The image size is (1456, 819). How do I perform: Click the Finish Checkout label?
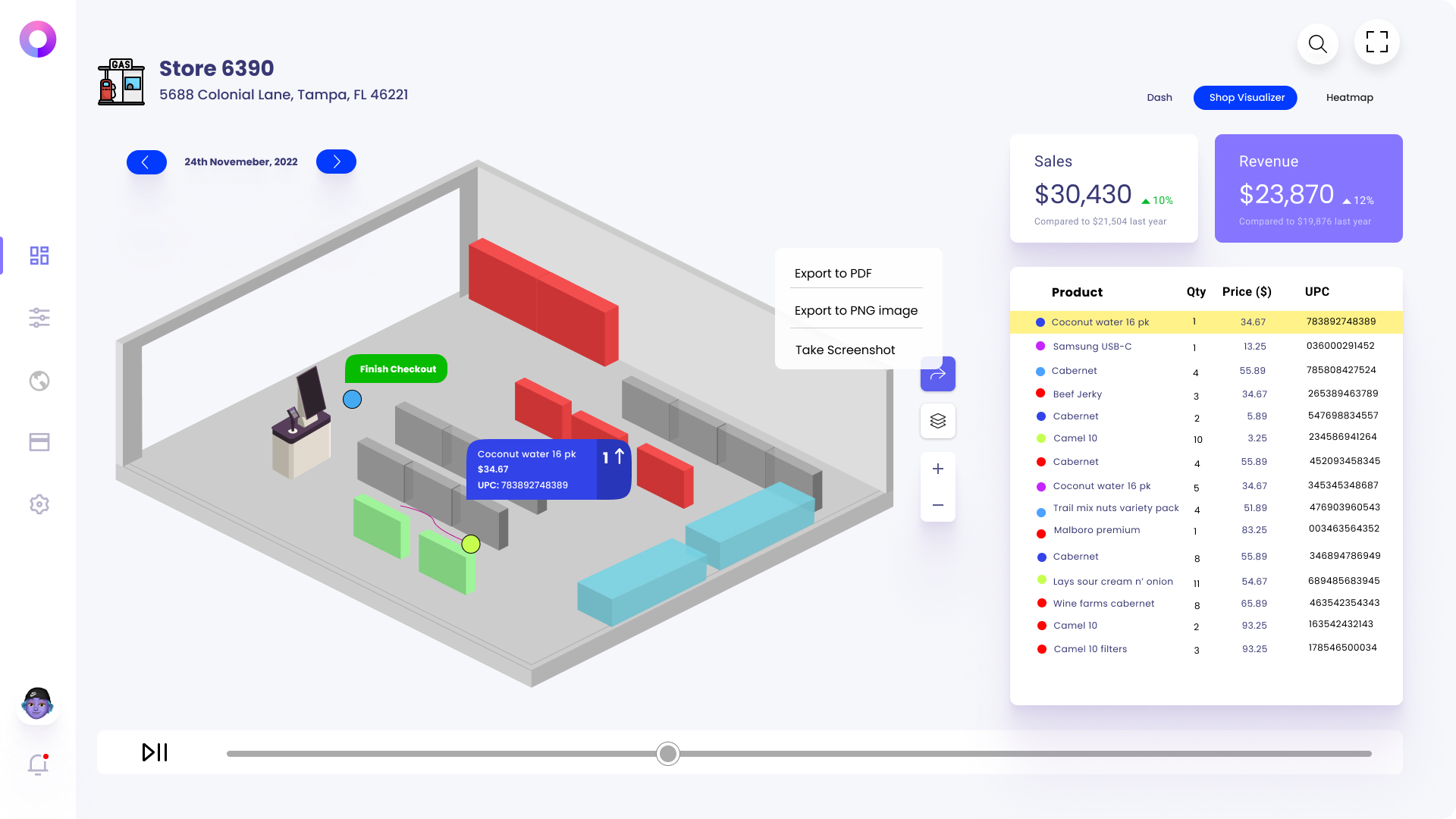coord(397,369)
